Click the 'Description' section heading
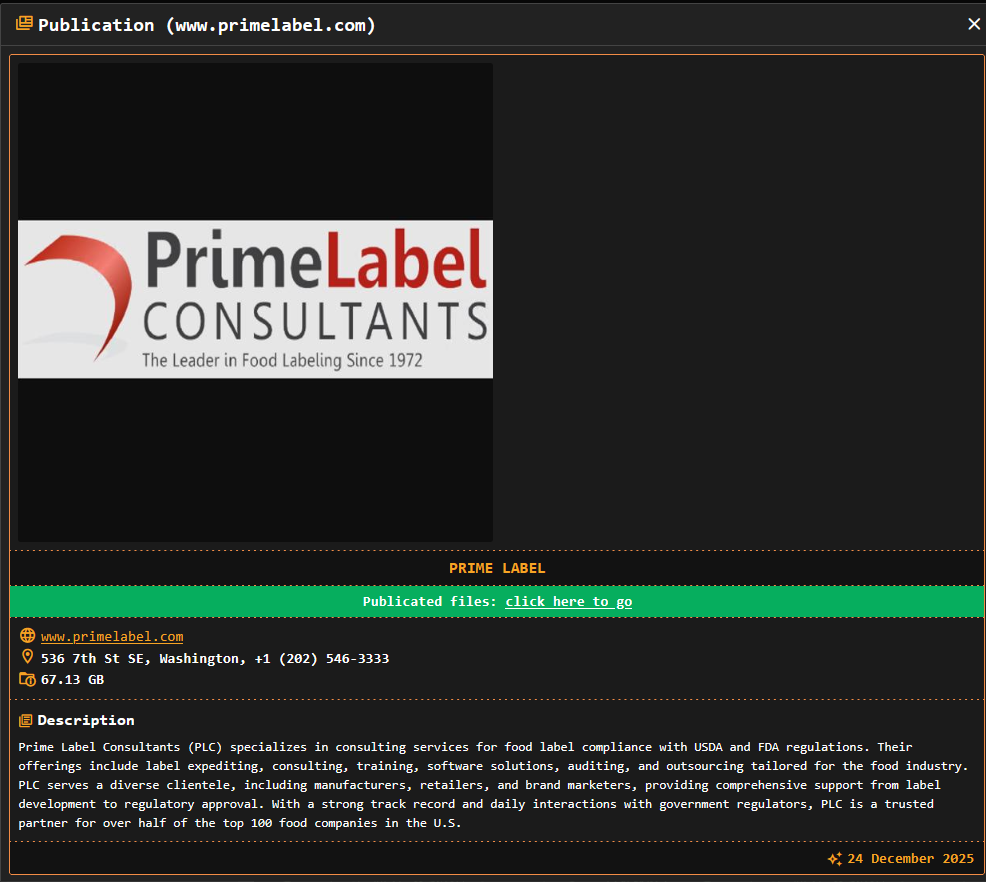The height and width of the screenshot is (882, 986). tap(86, 720)
